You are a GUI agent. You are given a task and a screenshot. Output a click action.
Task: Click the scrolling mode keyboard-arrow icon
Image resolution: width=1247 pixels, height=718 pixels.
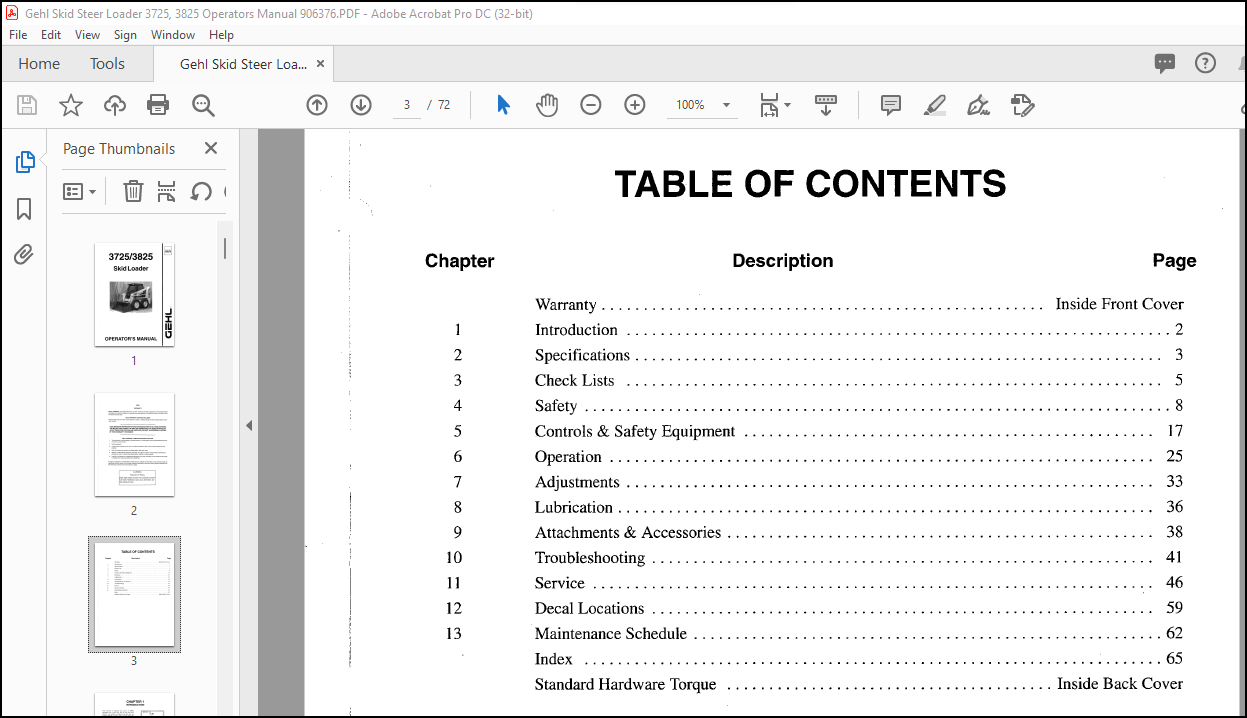[826, 105]
